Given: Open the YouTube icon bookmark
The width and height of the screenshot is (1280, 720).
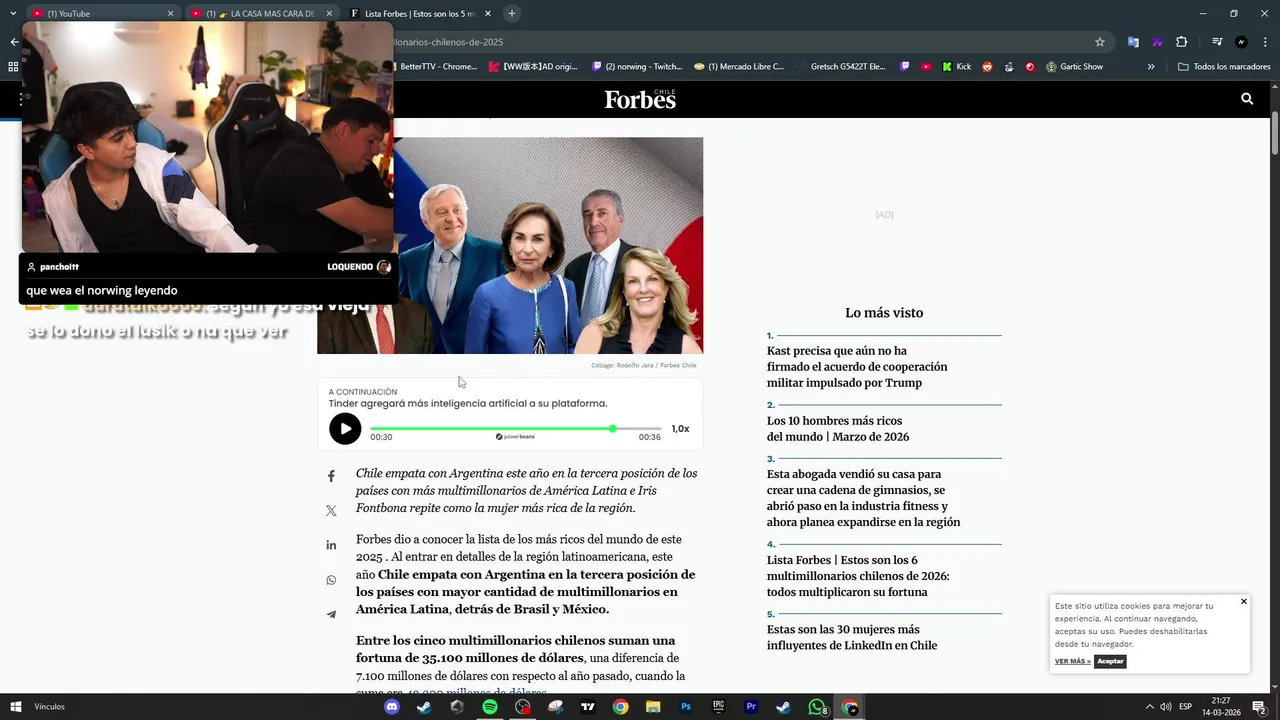Looking at the screenshot, I should pos(926,67).
